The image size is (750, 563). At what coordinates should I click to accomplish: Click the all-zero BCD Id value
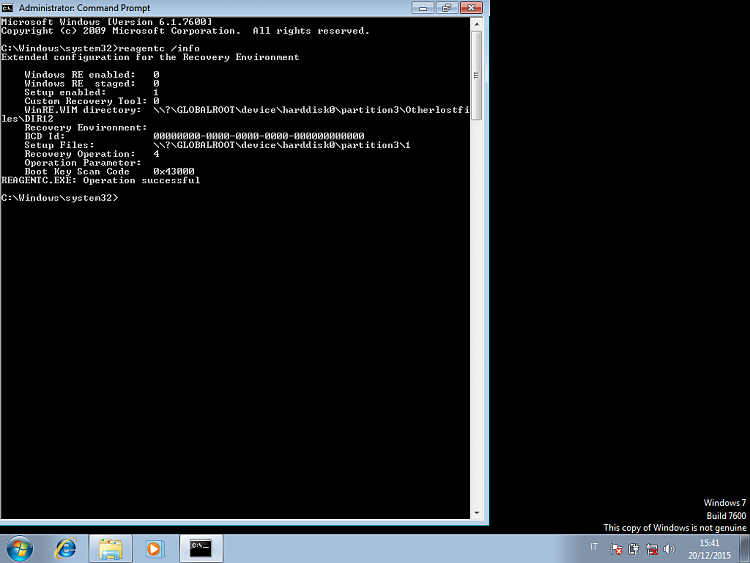pos(259,136)
